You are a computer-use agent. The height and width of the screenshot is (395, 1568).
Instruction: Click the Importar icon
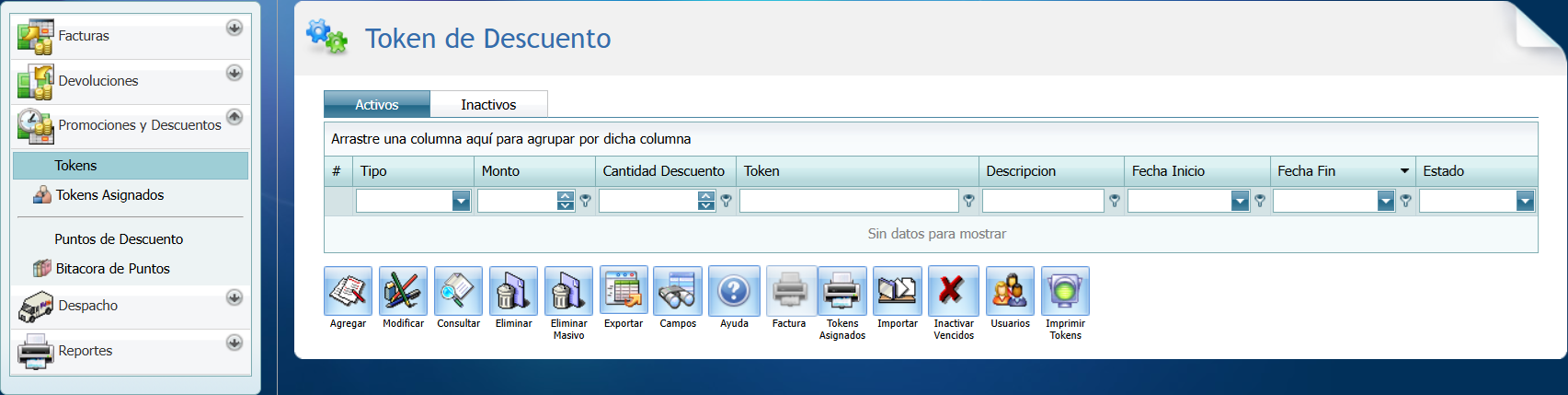(x=898, y=291)
